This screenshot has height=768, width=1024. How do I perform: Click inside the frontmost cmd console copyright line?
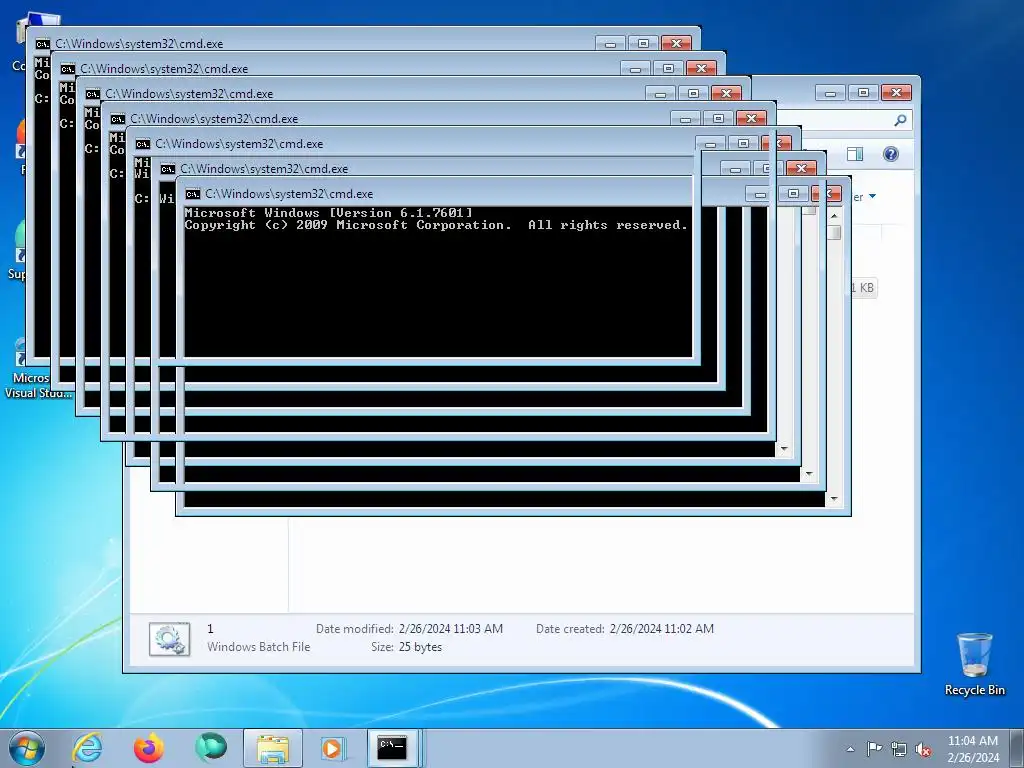(436, 225)
